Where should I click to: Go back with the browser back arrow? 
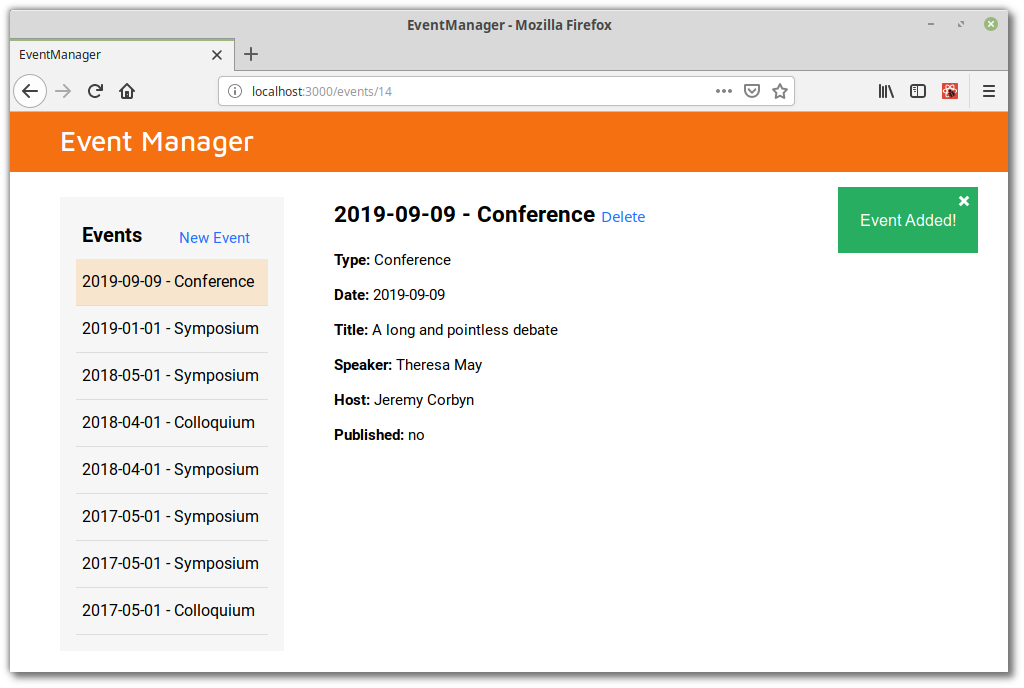[30, 91]
